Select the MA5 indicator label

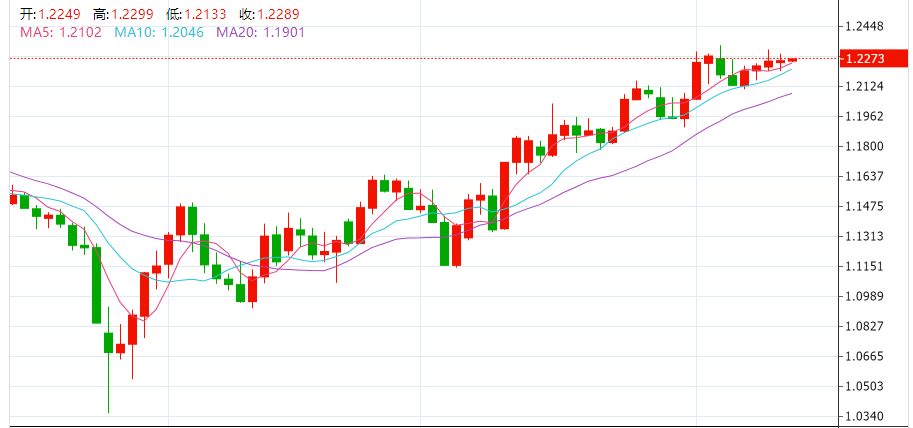57,32
